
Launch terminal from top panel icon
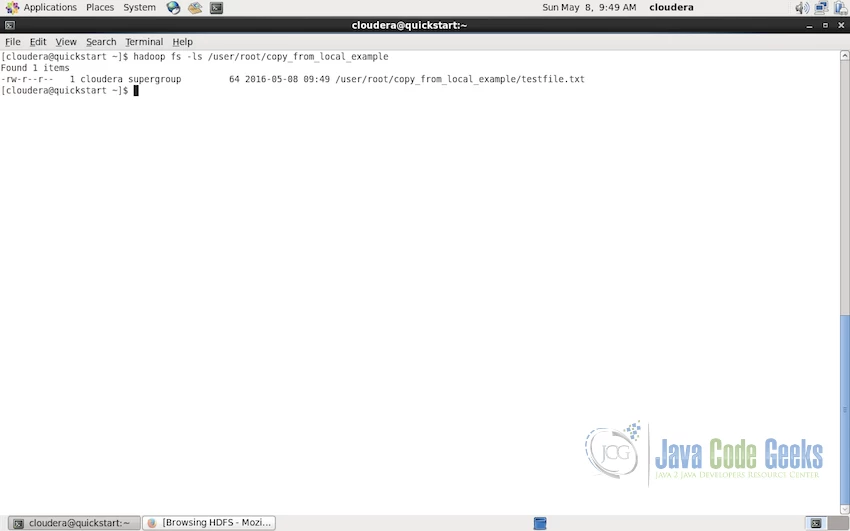216,8
